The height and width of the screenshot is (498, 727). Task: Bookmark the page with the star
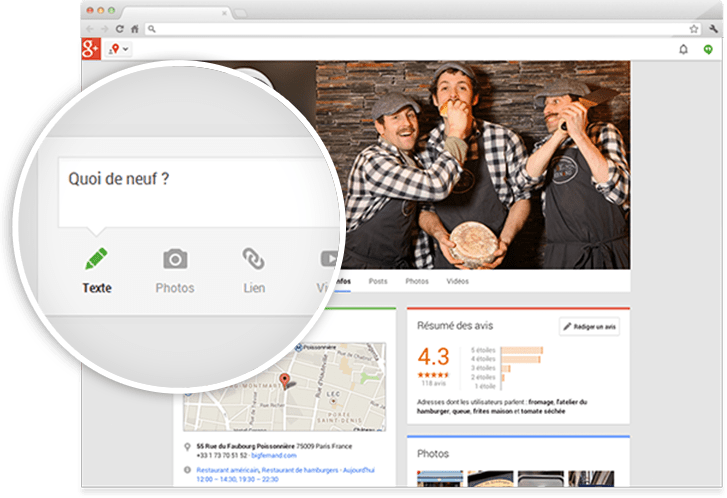693,29
